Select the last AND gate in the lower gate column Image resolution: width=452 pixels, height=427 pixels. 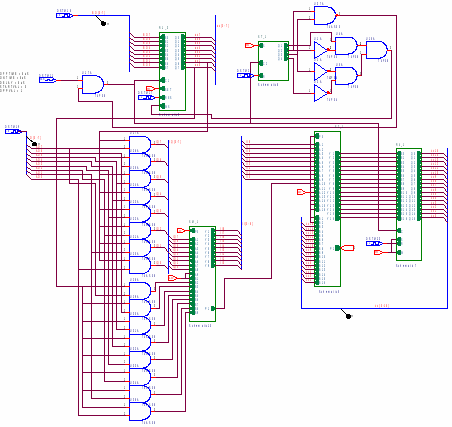140,411
